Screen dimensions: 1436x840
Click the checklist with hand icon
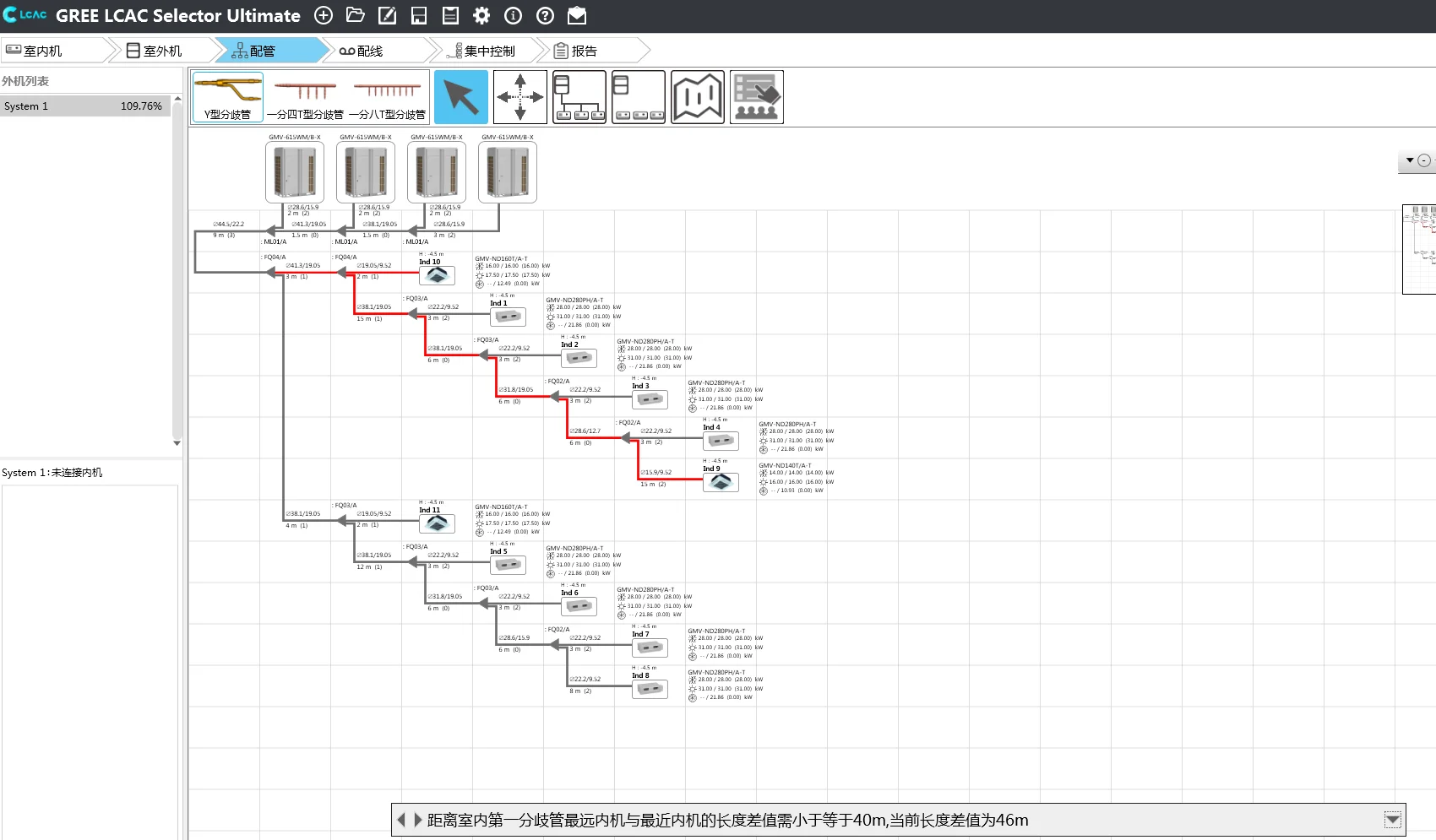point(757,97)
